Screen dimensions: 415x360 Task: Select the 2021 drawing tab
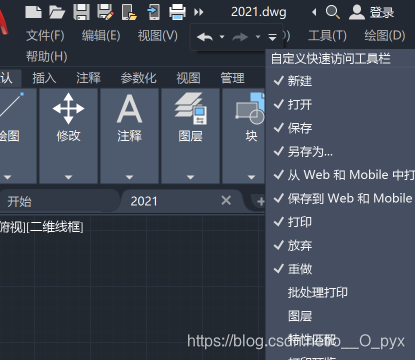click(x=144, y=201)
